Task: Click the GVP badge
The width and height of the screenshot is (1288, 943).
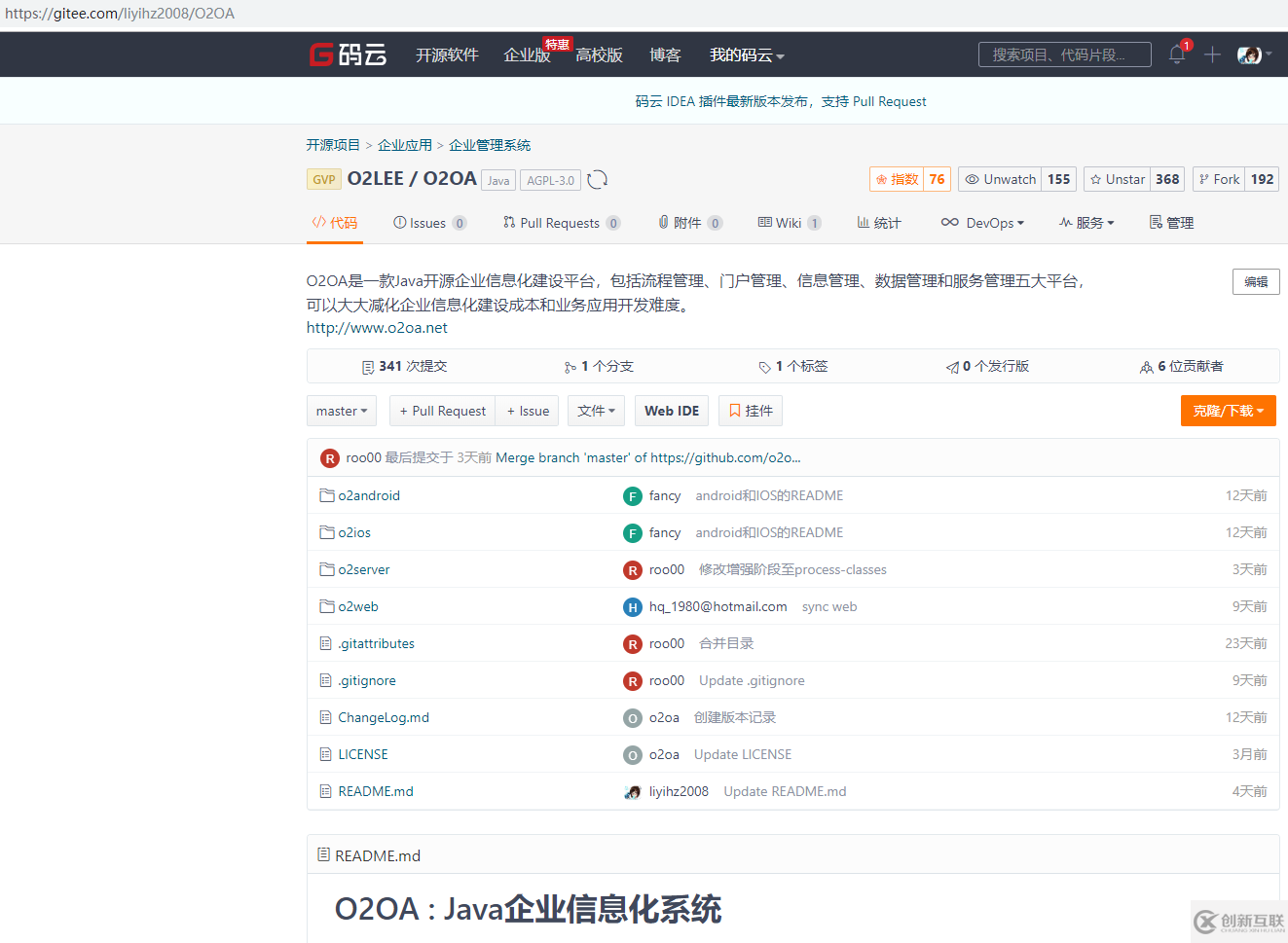Action: (x=324, y=180)
